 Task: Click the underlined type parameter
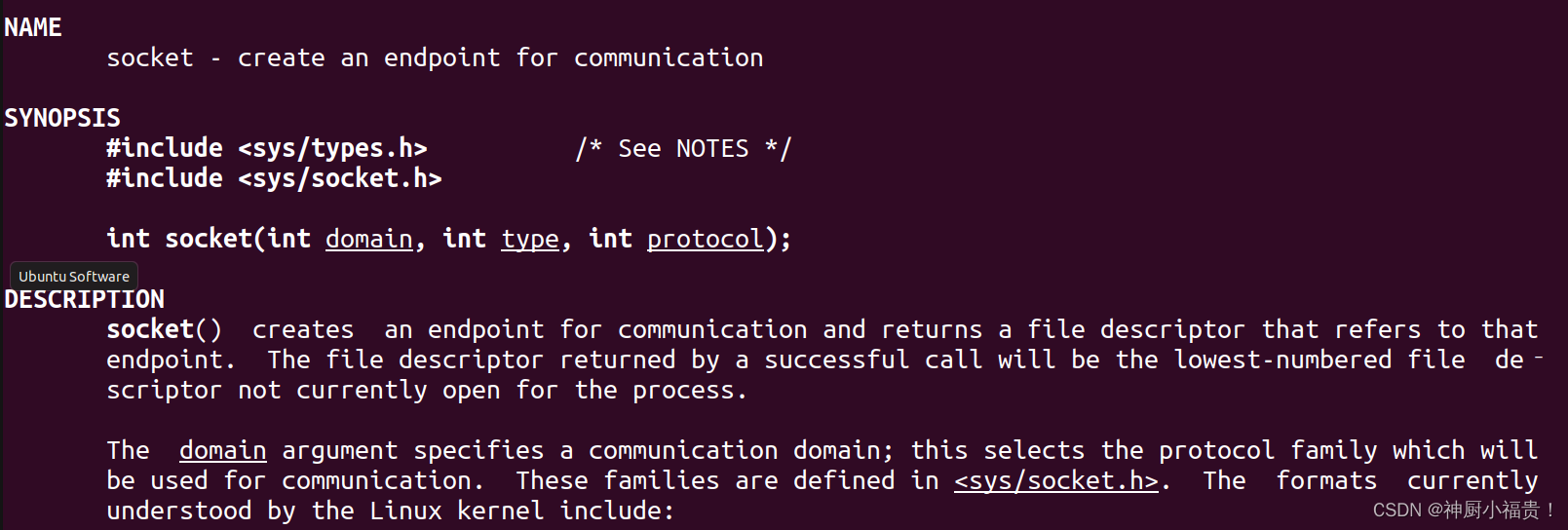[x=530, y=239]
